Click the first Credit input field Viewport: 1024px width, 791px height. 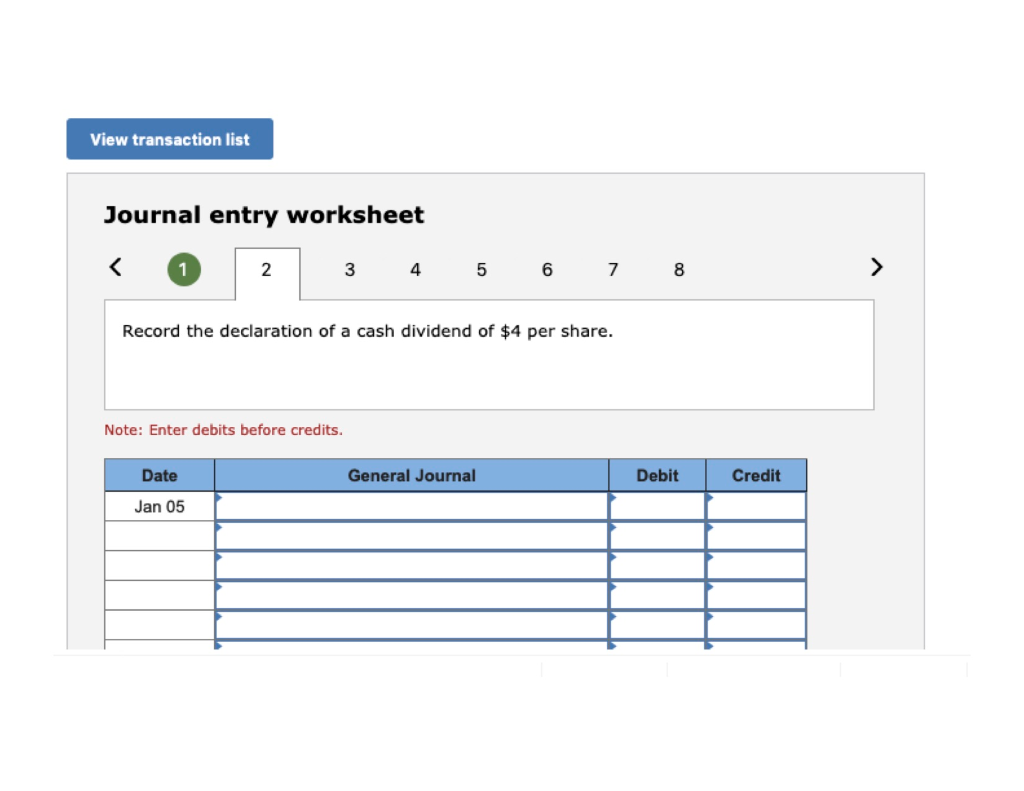[757, 506]
